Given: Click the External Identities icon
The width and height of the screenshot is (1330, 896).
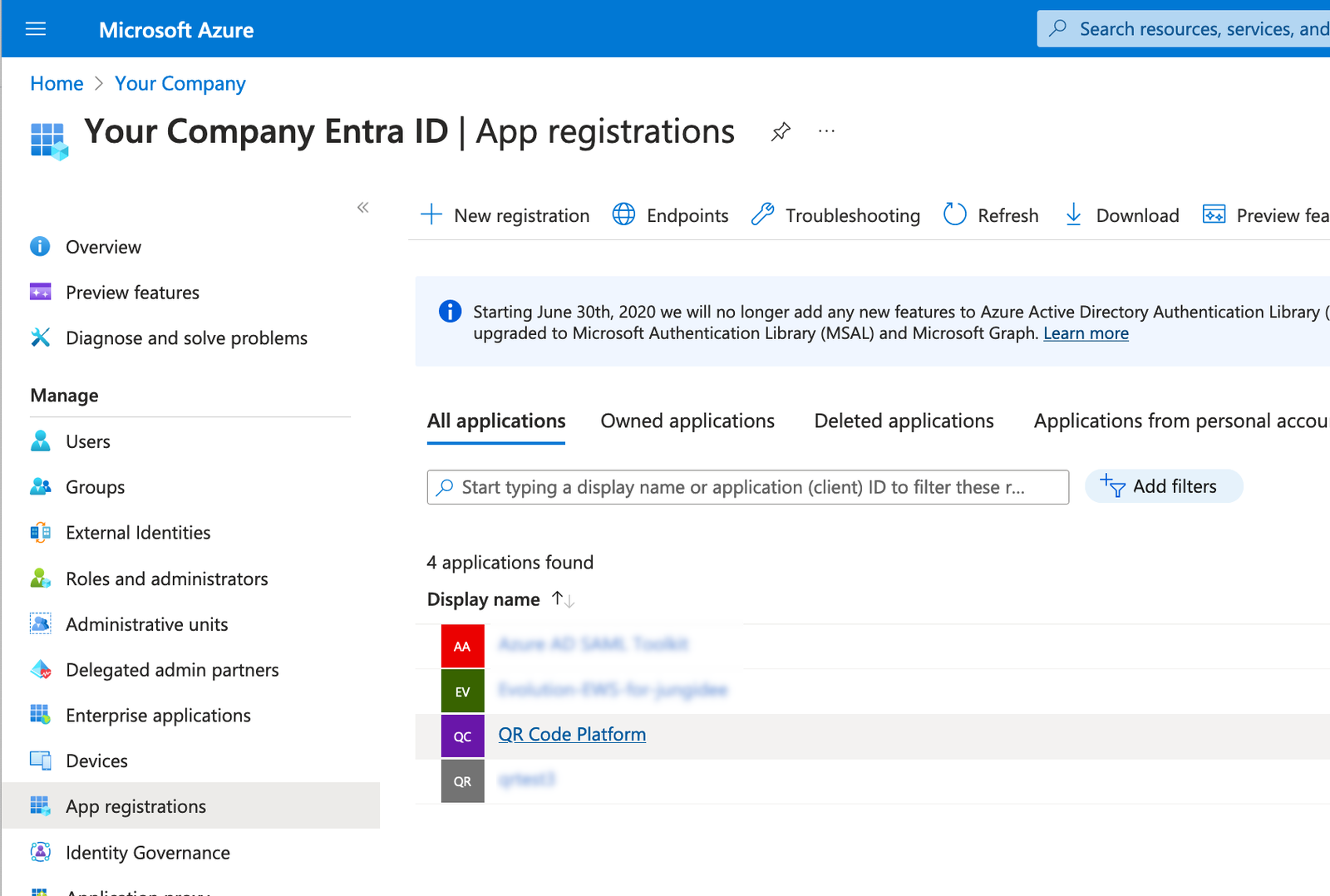Looking at the screenshot, I should (x=40, y=532).
